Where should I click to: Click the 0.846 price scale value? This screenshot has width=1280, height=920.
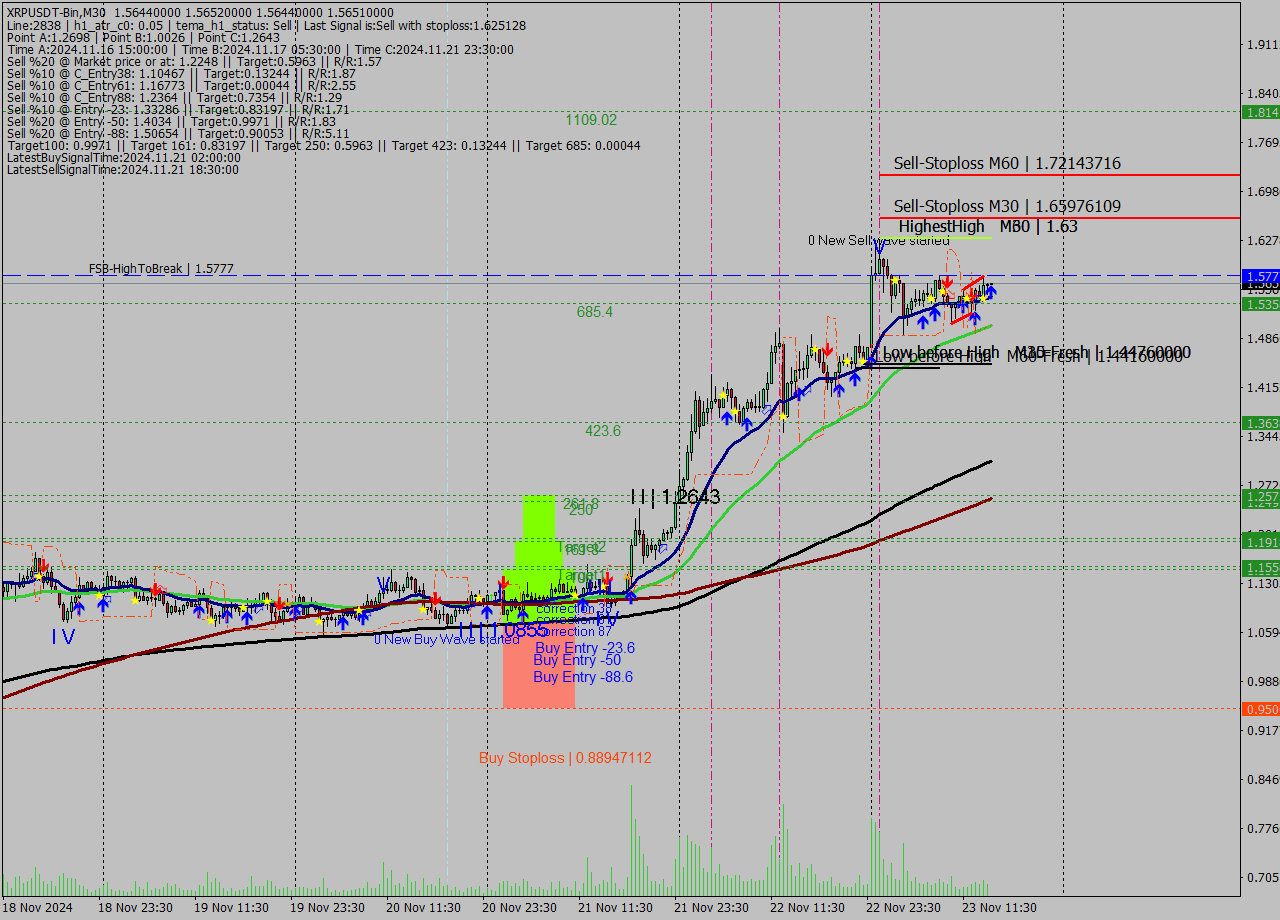pyautogui.click(x=1262, y=779)
